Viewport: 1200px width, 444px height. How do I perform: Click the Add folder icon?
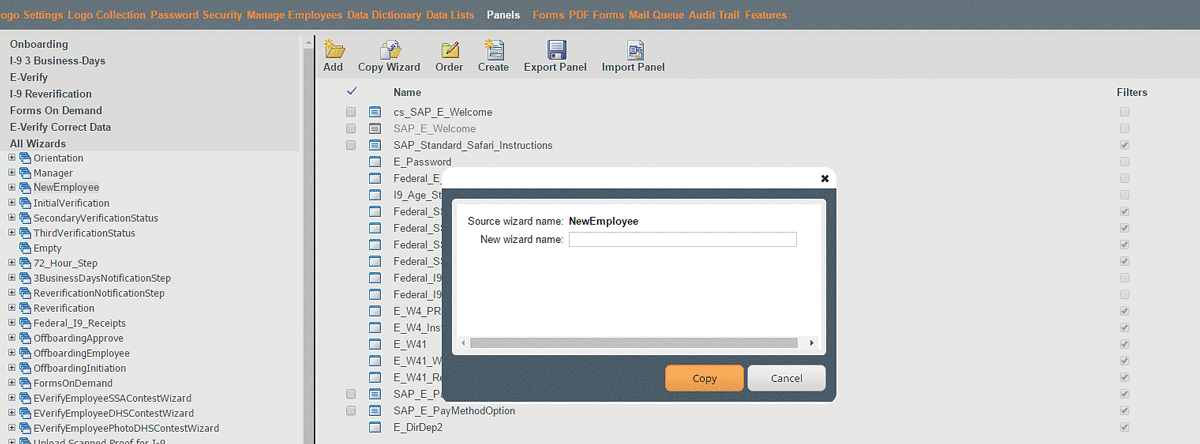[x=334, y=50]
